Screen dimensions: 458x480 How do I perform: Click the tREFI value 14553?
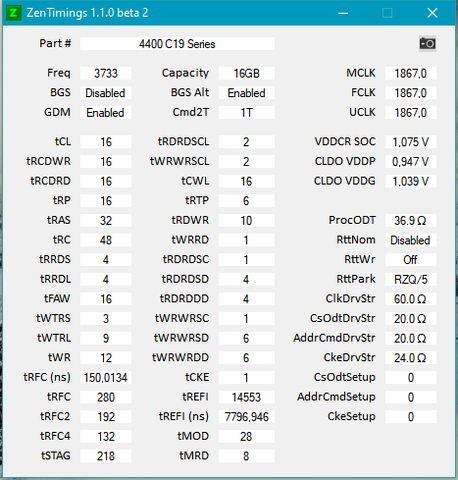coord(247,397)
